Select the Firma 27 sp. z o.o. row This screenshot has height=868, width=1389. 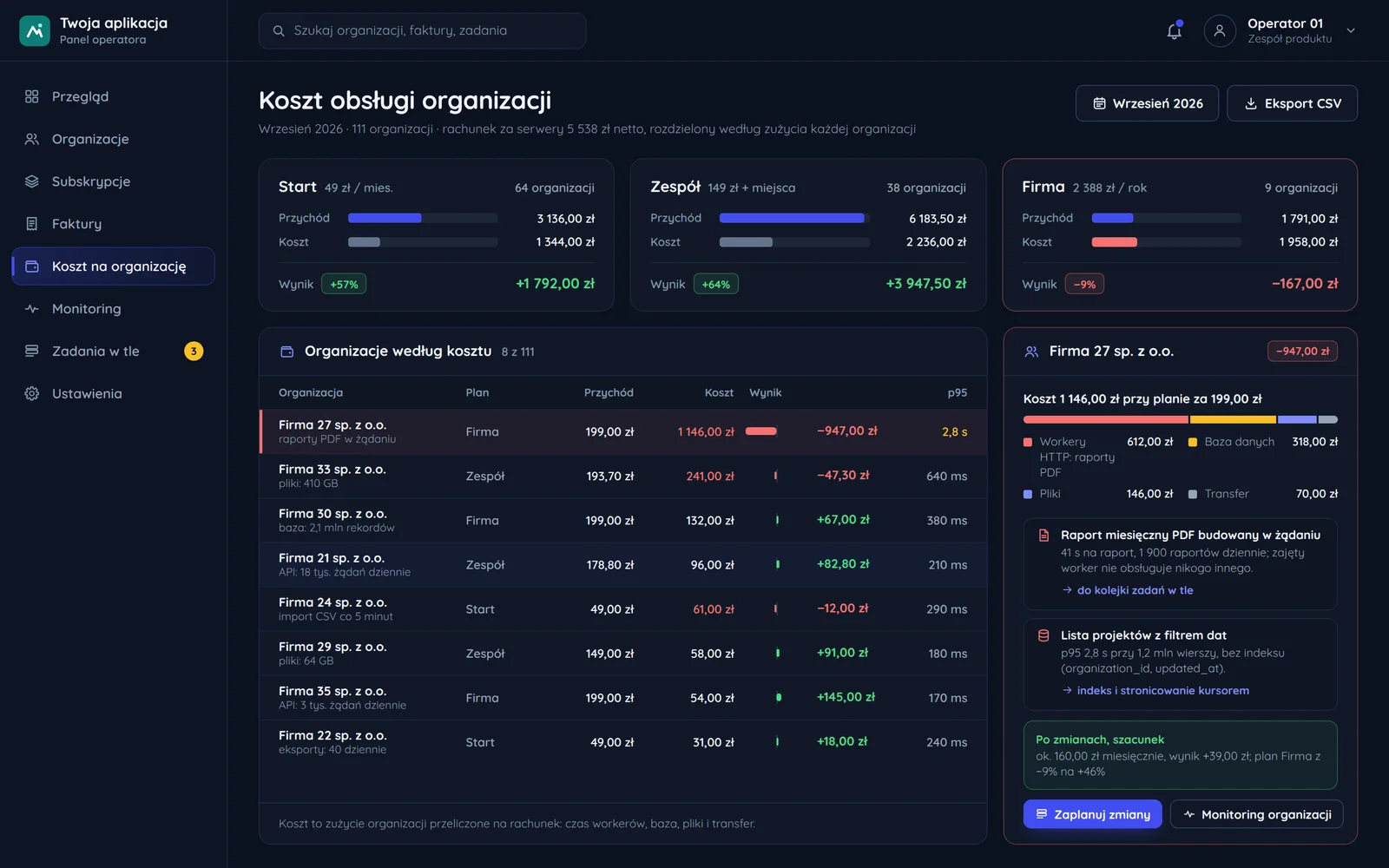pyautogui.click(x=623, y=431)
